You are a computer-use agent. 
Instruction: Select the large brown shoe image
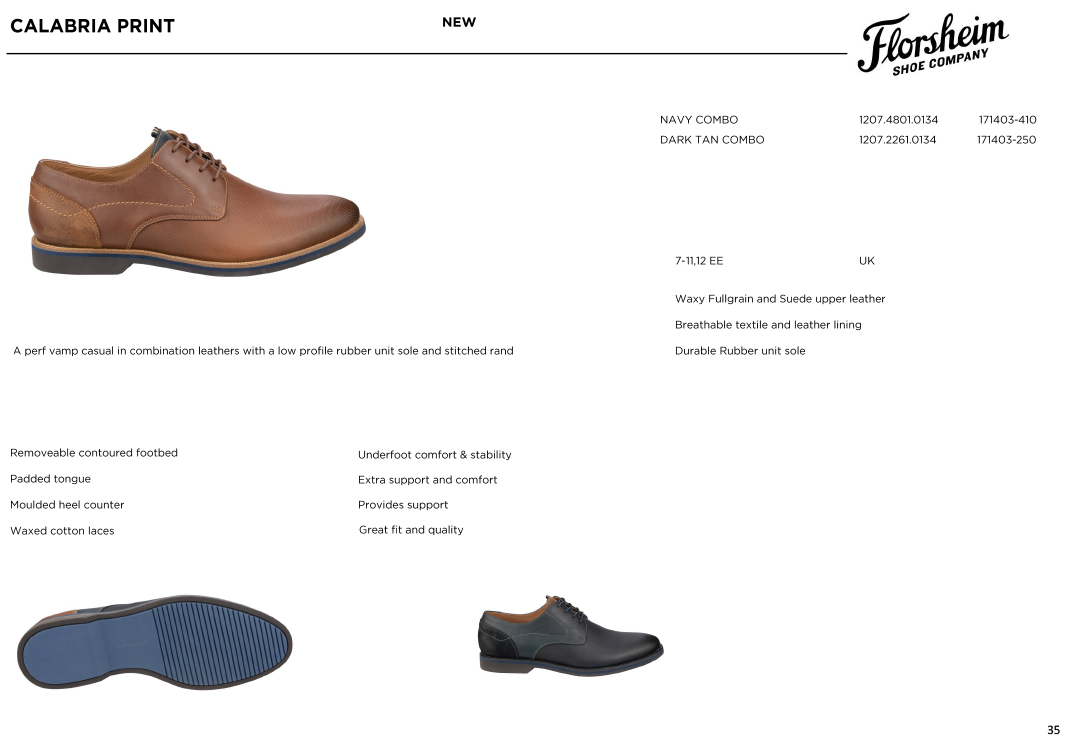197,201
